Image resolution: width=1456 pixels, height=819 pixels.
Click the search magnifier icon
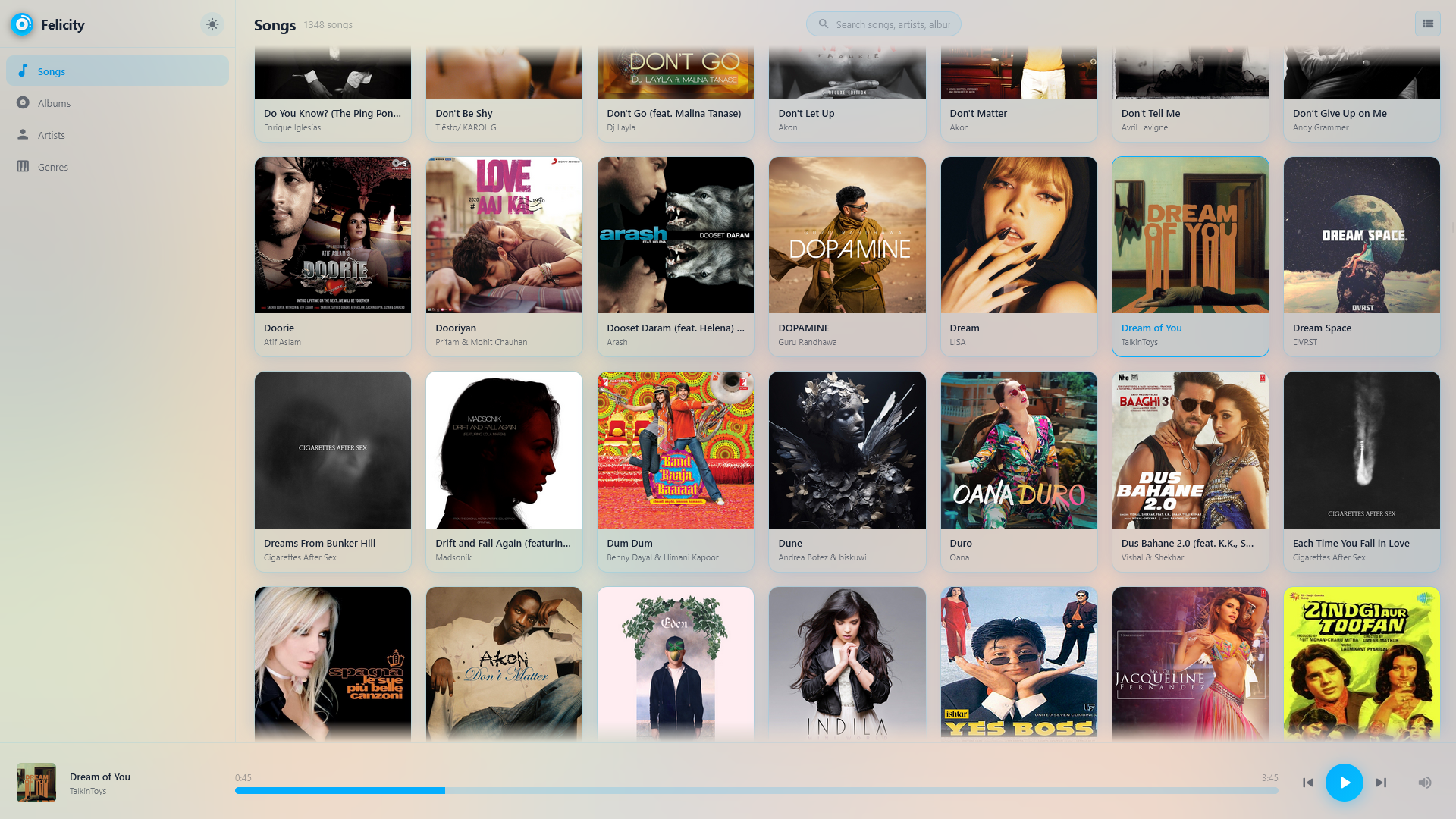[824, 24]
